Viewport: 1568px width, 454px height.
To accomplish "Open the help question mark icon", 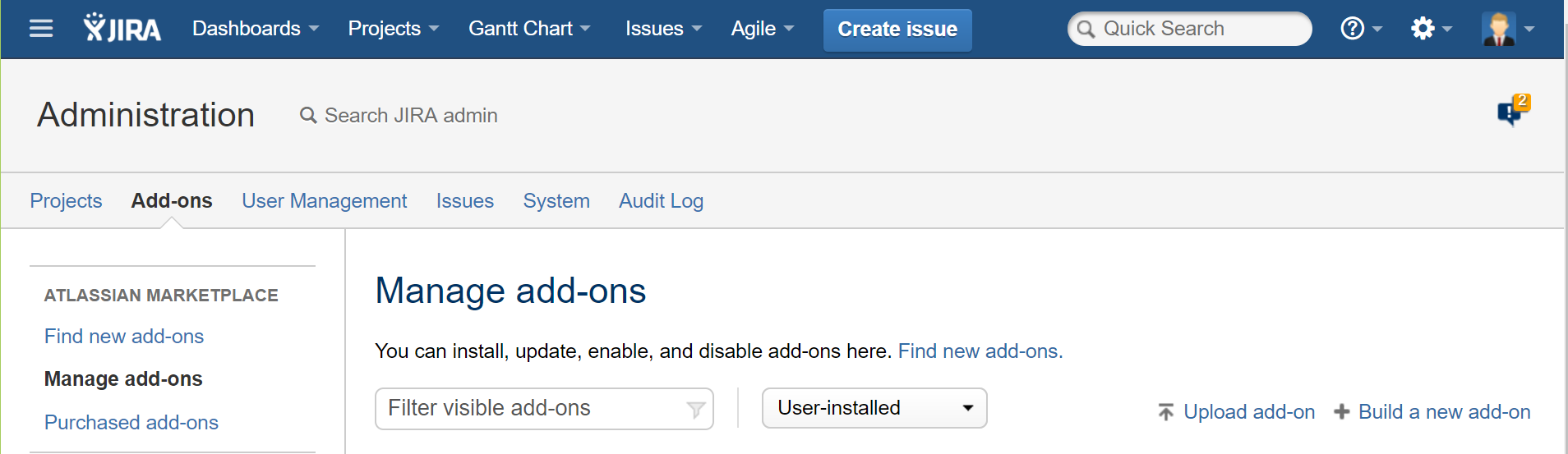I will coord(1352,29).
